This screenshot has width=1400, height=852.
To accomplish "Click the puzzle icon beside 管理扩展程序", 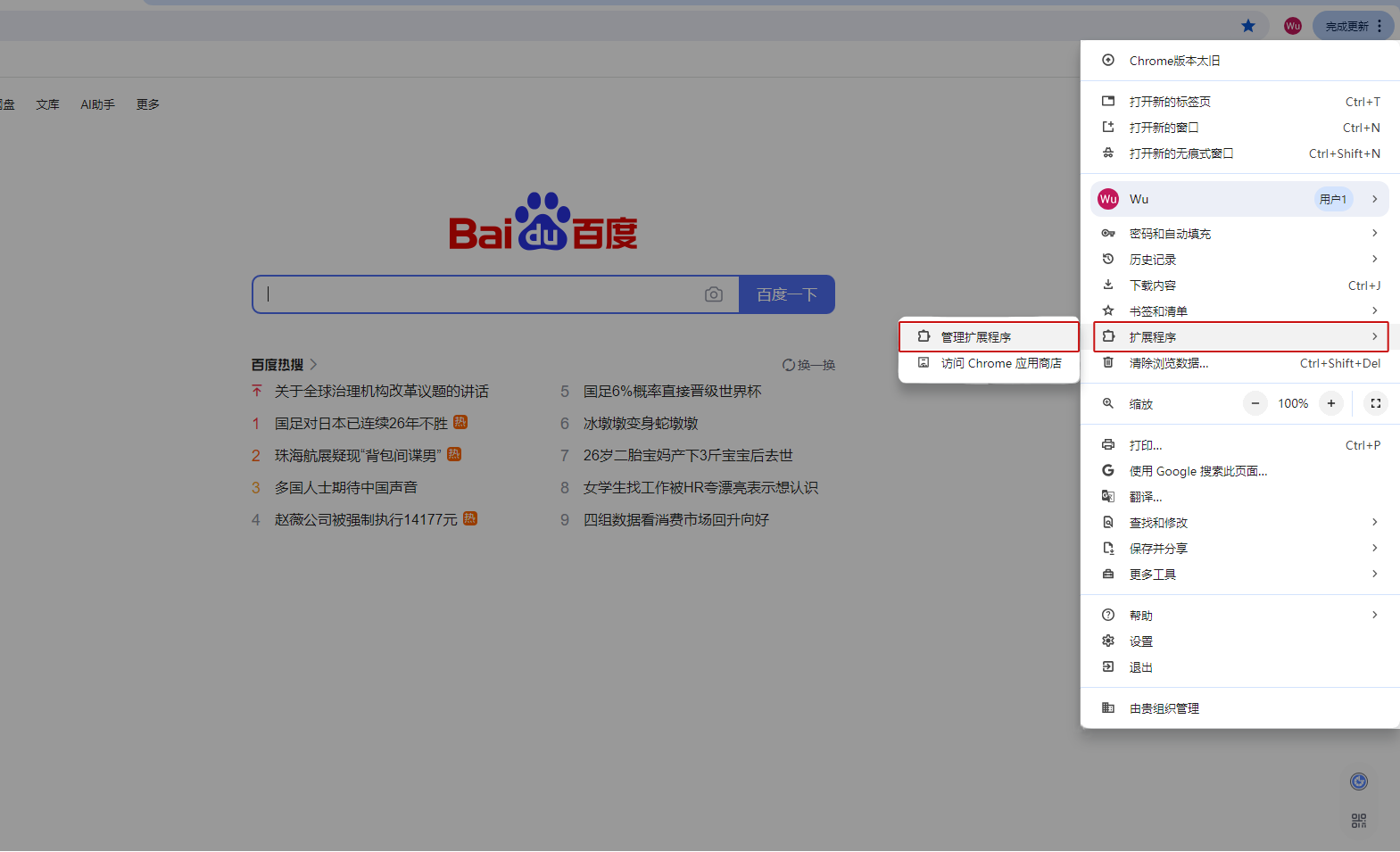I will [x=924, y=336].
